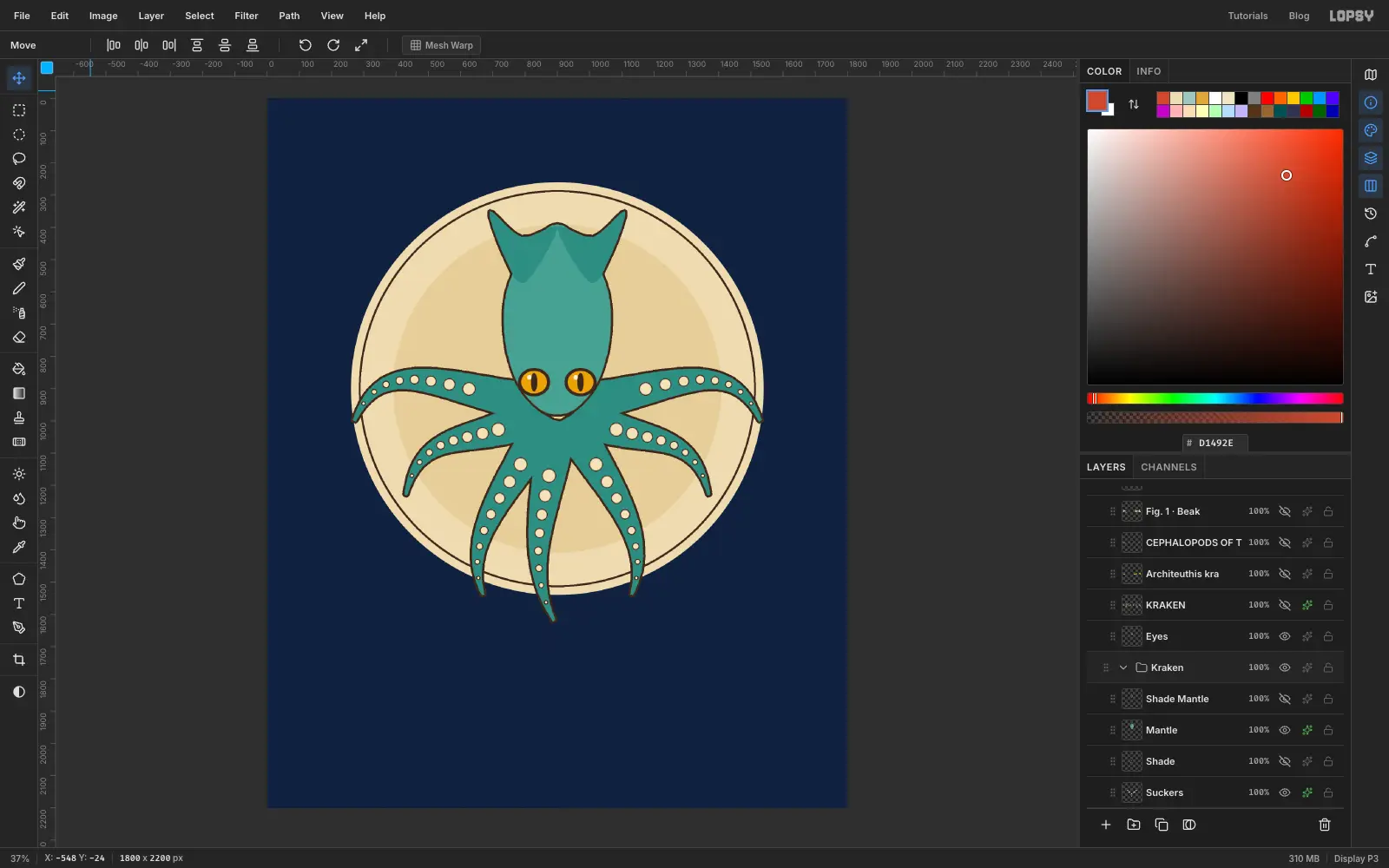
Task: Click the Mesh Warp button
Action: pyautogui.click(x=442, y=45)
